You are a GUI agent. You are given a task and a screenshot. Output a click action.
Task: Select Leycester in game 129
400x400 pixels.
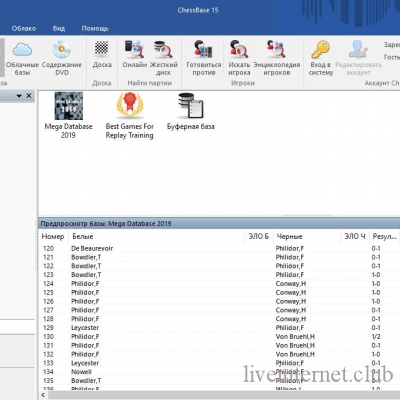click(x=85, y=328)
